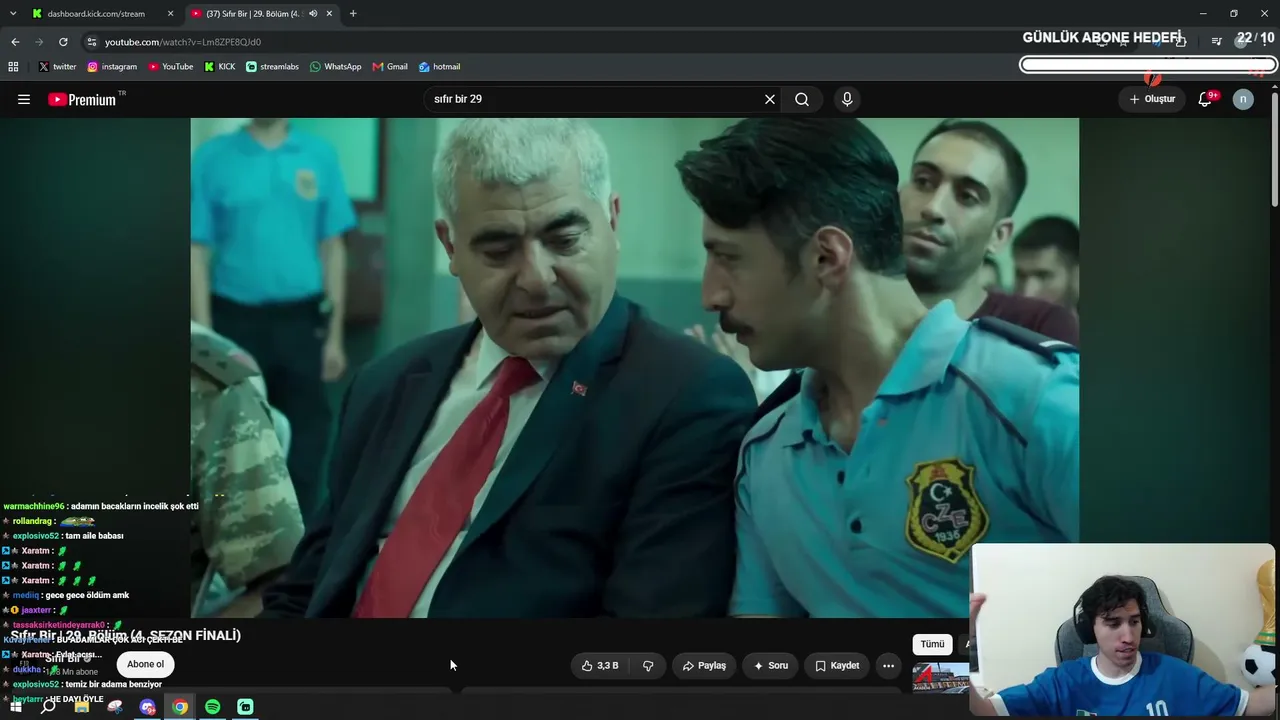Open the recommended video thumbnail

point(941,677)
